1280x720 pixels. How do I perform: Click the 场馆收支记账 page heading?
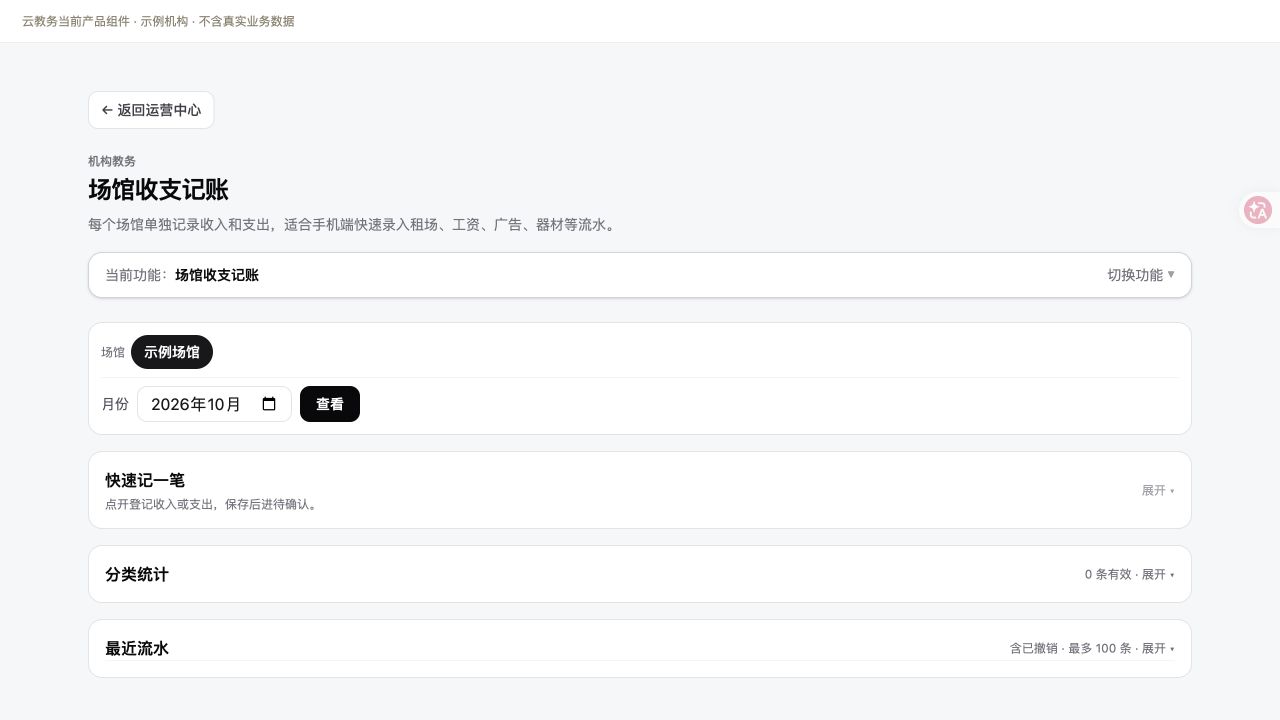click(x=158, y=190)
